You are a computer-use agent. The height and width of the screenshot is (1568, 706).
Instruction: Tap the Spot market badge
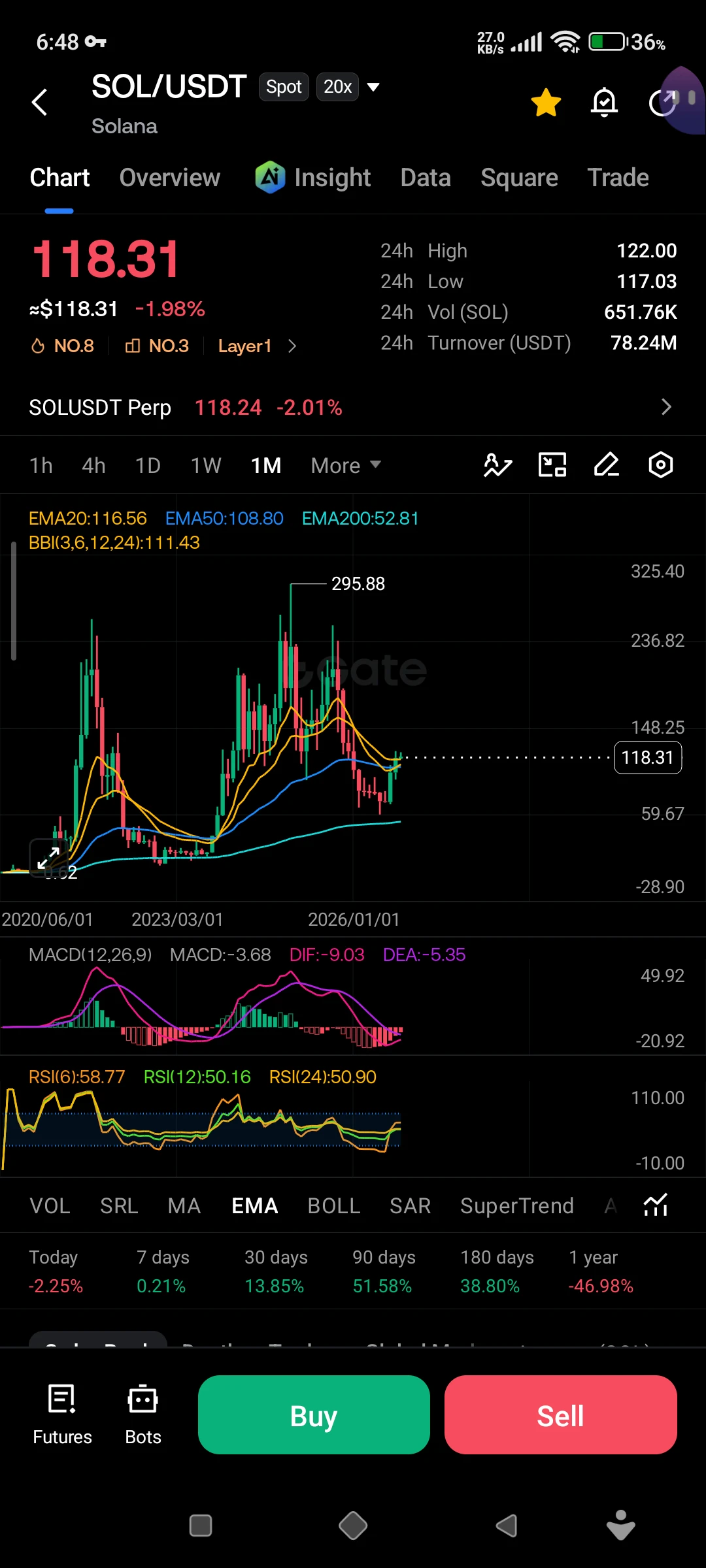pyautogui.click(x=284, y=87)
